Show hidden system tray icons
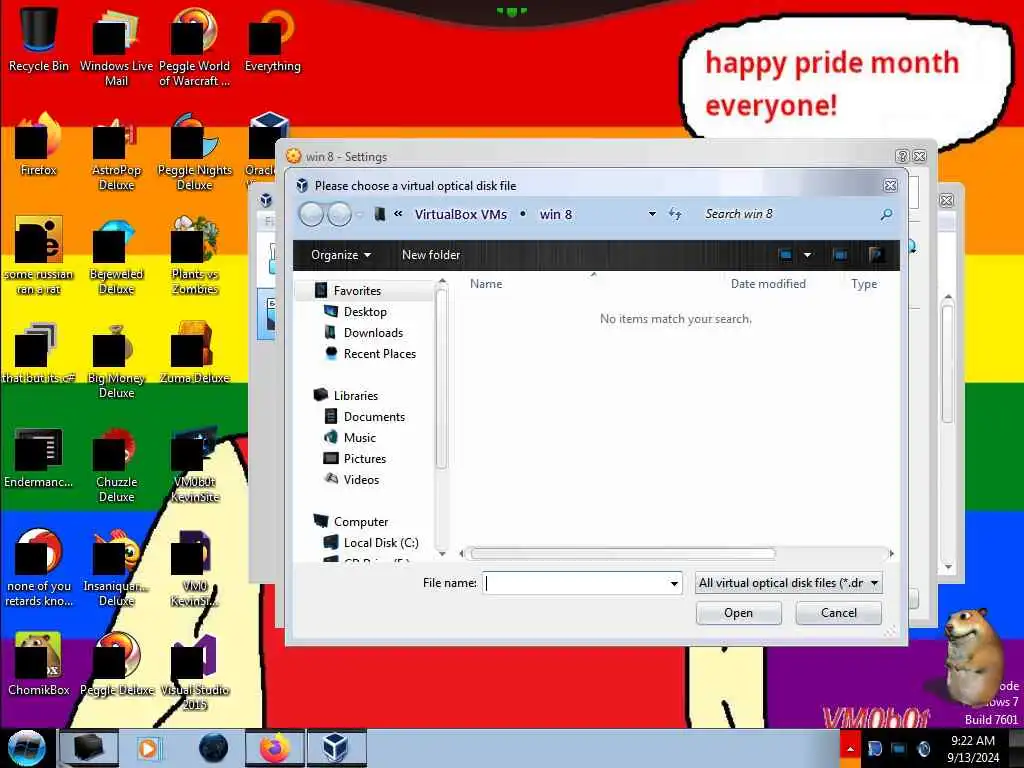Screen dimensions: 1024x768 [x=850, y=749]
